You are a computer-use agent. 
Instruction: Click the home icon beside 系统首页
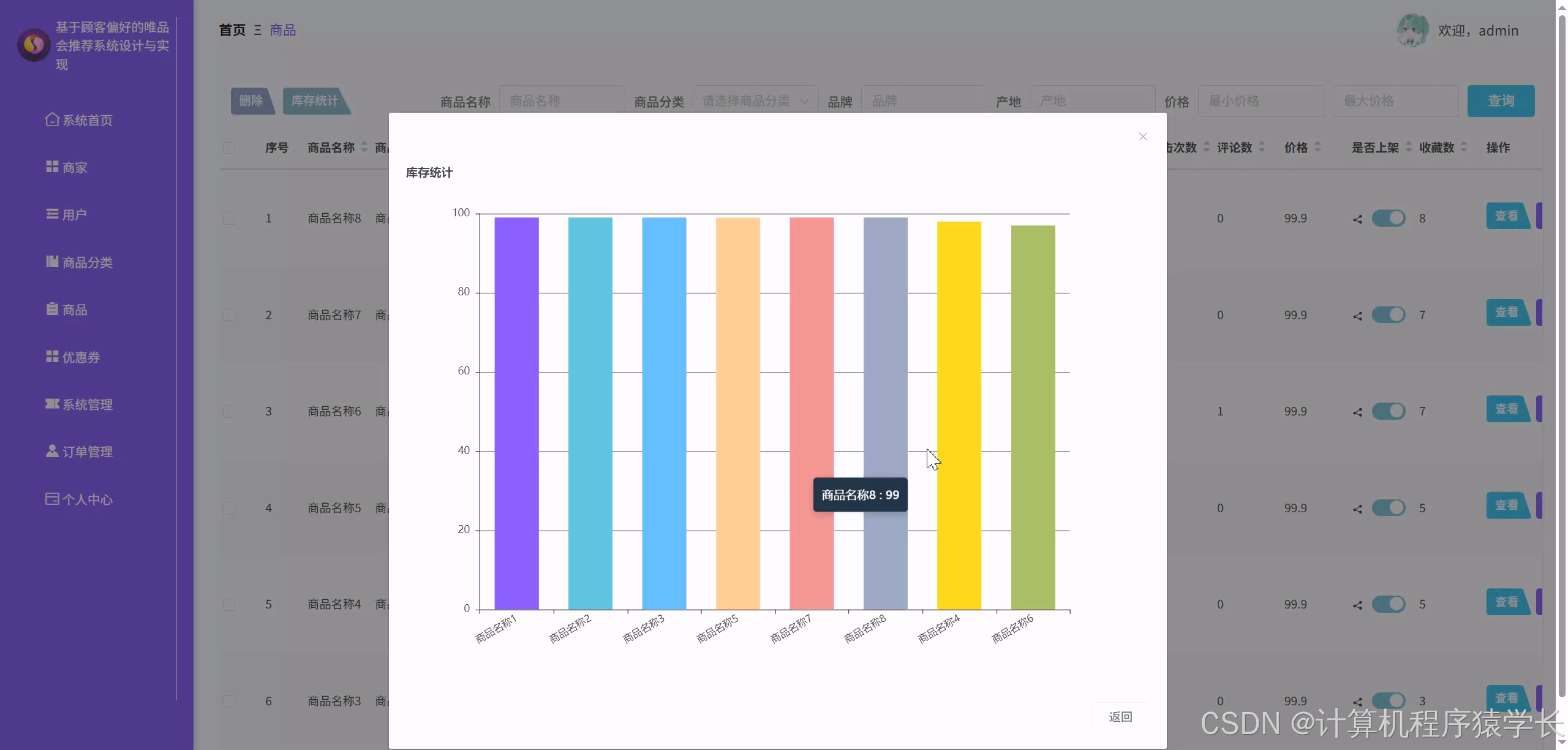pyautogui.click(x=52, y=119)
